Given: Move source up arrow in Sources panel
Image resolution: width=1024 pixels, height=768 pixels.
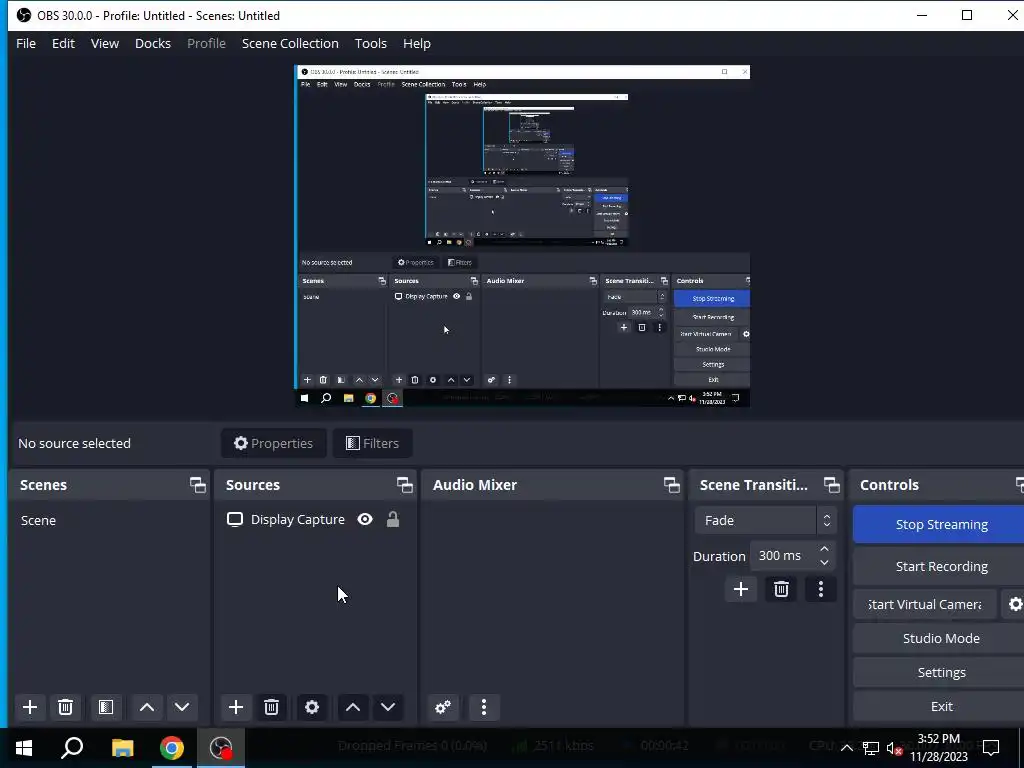Looking at the screenshot, I should (x=353, y=707).
